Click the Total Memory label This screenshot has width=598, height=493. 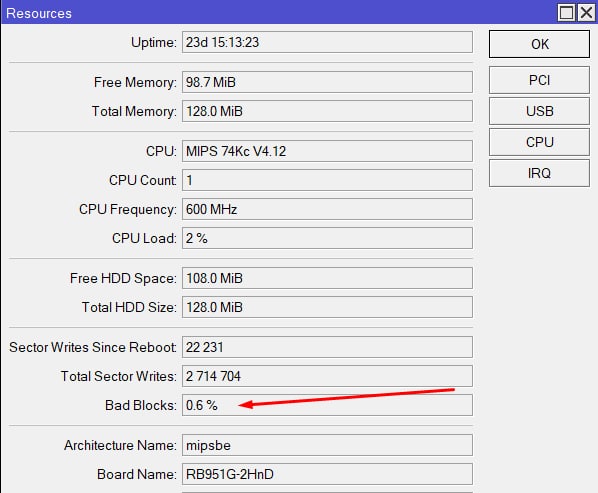tap(134, 111)
